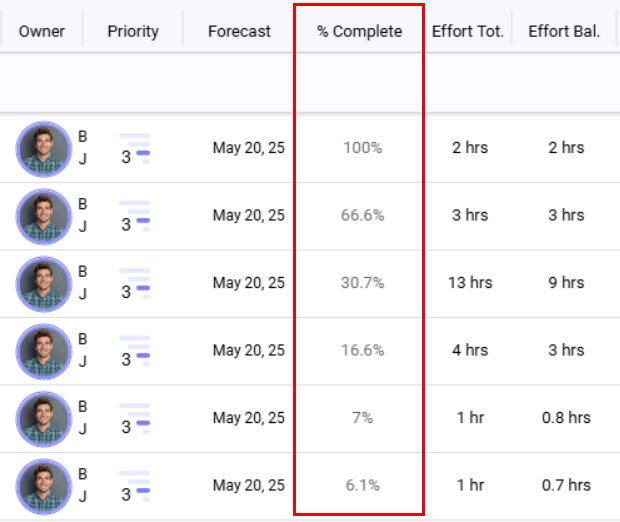
Task: Click owner avatar in the 100% row
Action: point(43,149)
